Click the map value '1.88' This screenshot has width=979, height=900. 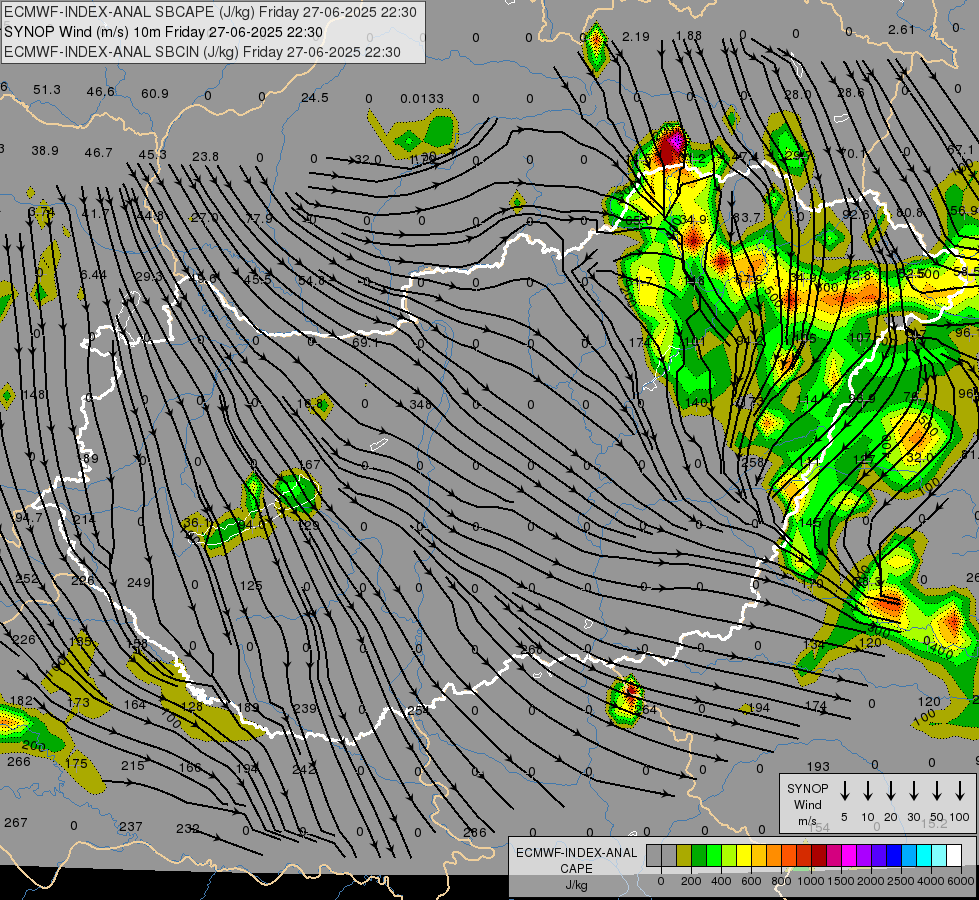pos(688,36)
